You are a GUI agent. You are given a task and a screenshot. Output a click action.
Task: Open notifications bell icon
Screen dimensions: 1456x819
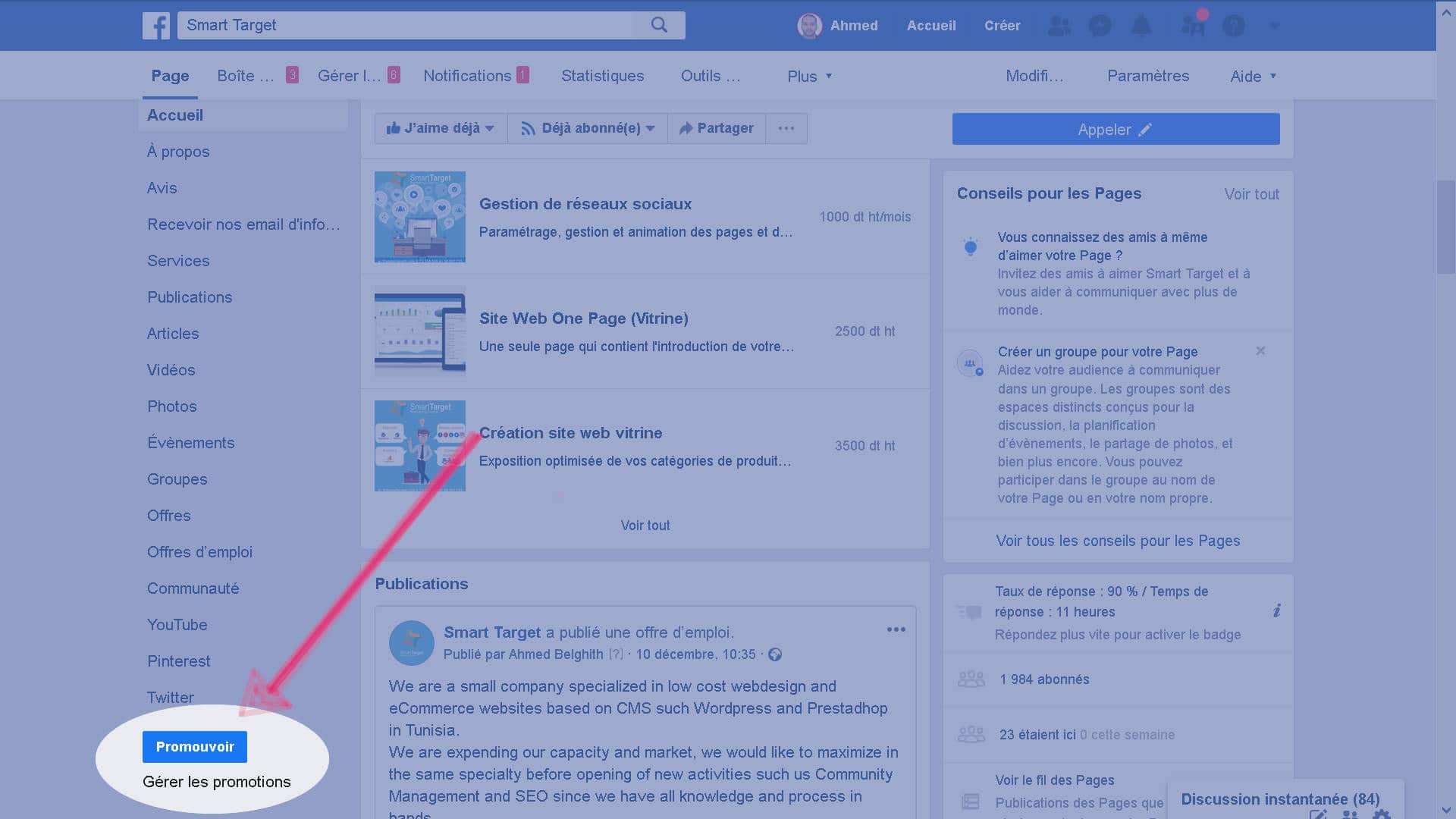(x=1141, y=26)
